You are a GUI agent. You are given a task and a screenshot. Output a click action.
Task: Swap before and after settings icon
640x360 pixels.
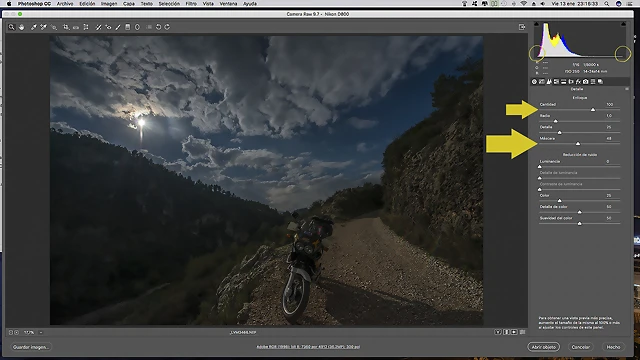pyautogui.click(x=506, y=332)
